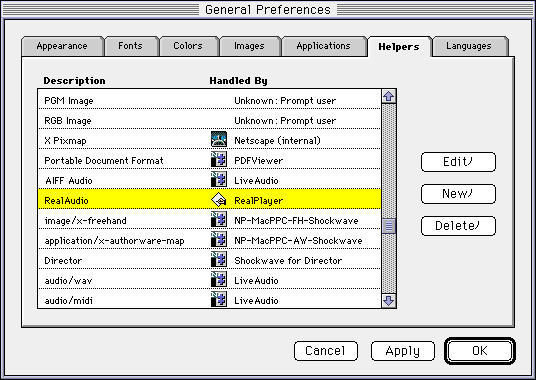Screen dimensions: 536x380
Task: Click the plug-in icon in the audio/wav row
Action: click(219, 280)
